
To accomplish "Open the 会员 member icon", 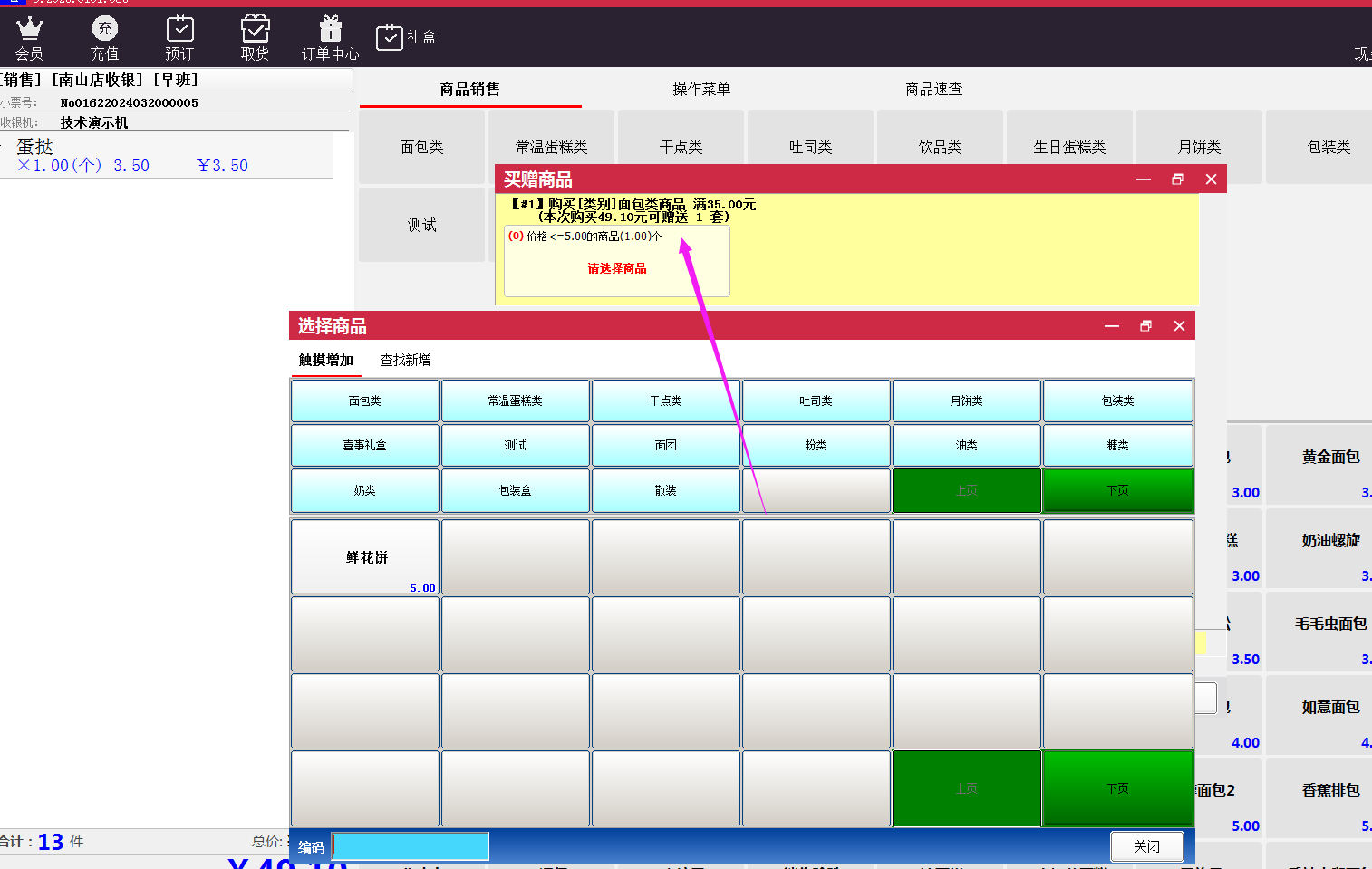I will click(x=30, y=38).
